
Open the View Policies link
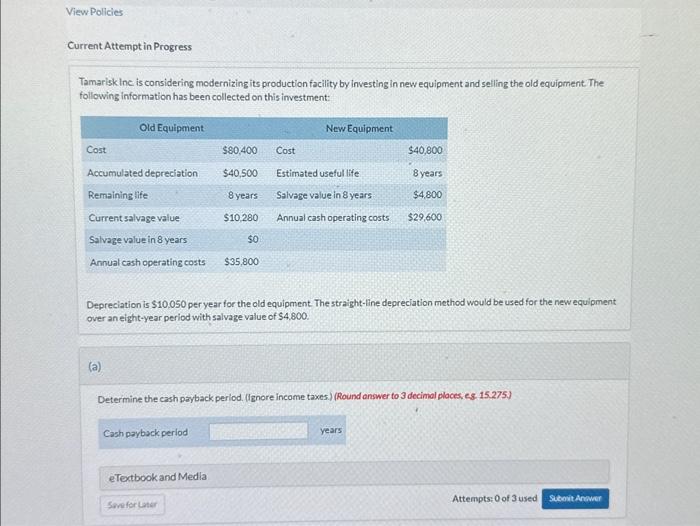[94, 12]
